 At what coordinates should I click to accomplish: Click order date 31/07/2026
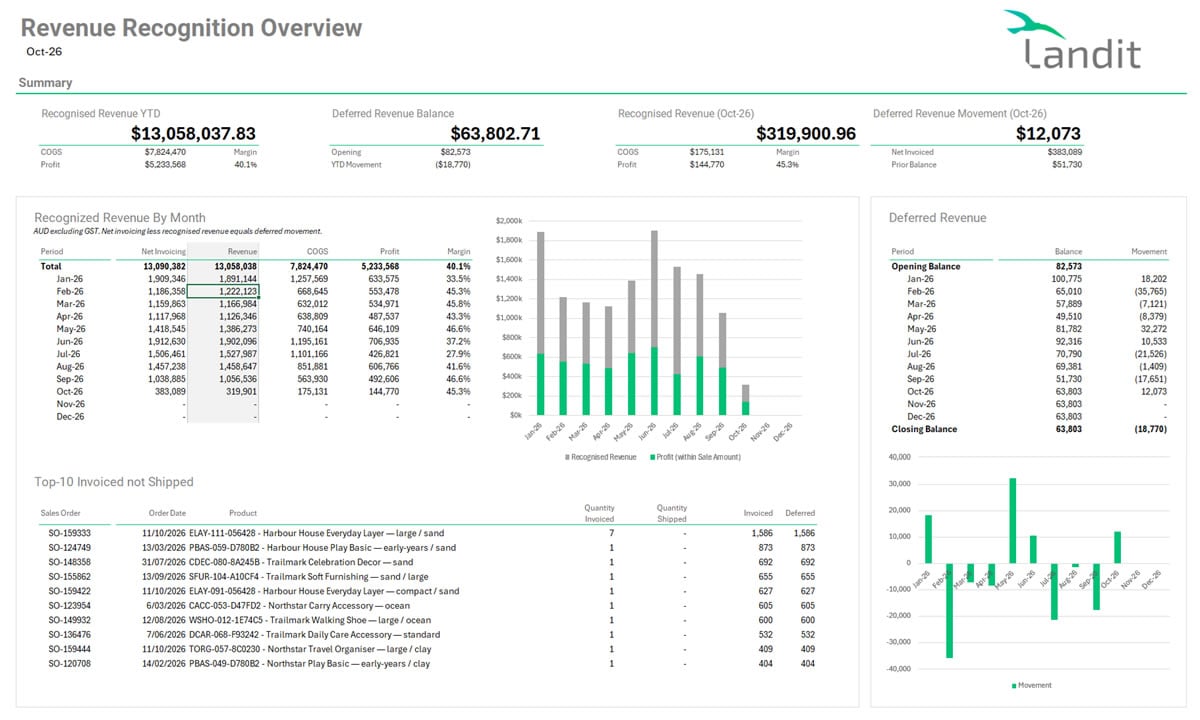(164, 562)
